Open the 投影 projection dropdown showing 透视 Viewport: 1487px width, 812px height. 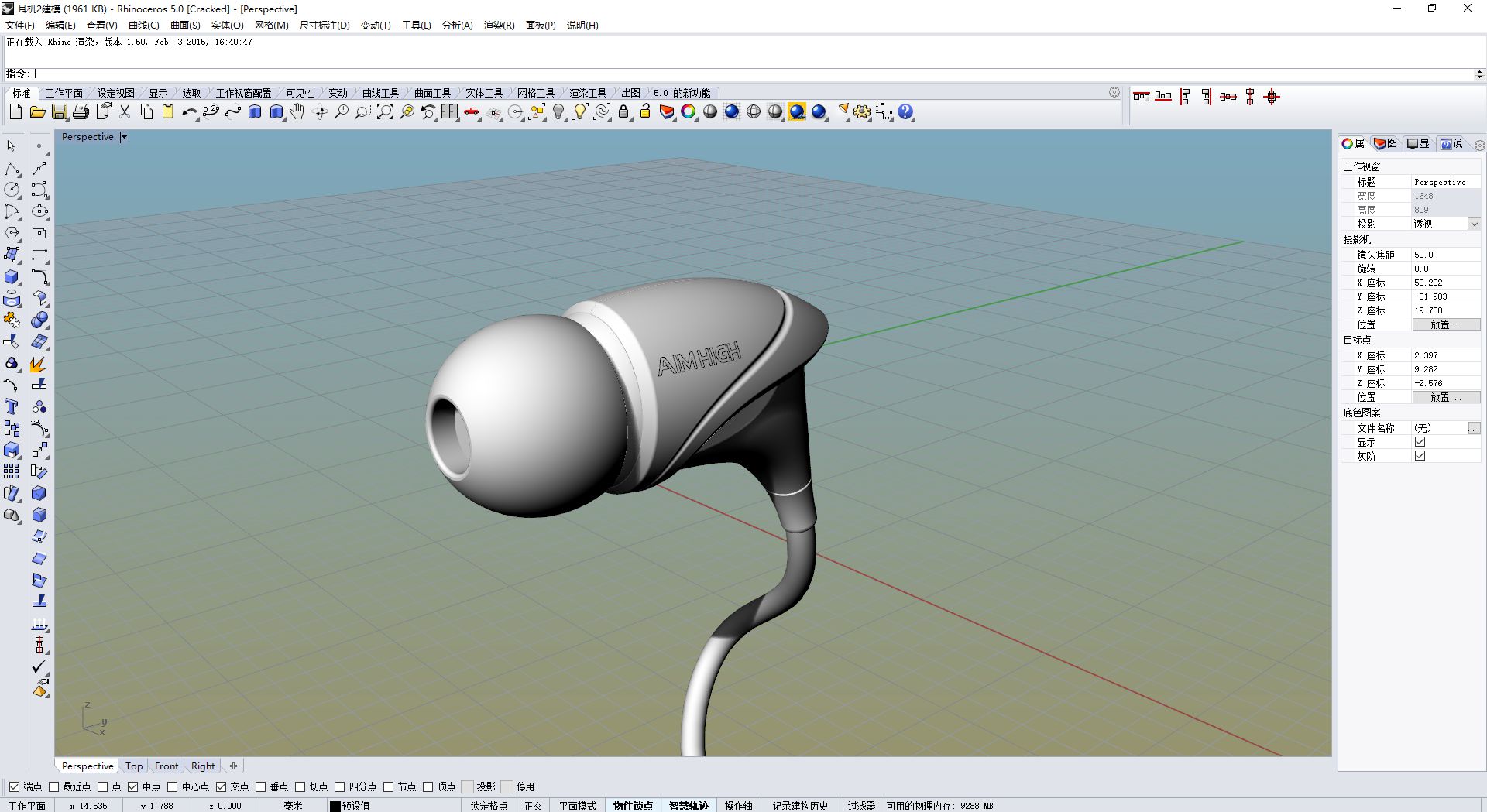click(x=1474, y=224)
